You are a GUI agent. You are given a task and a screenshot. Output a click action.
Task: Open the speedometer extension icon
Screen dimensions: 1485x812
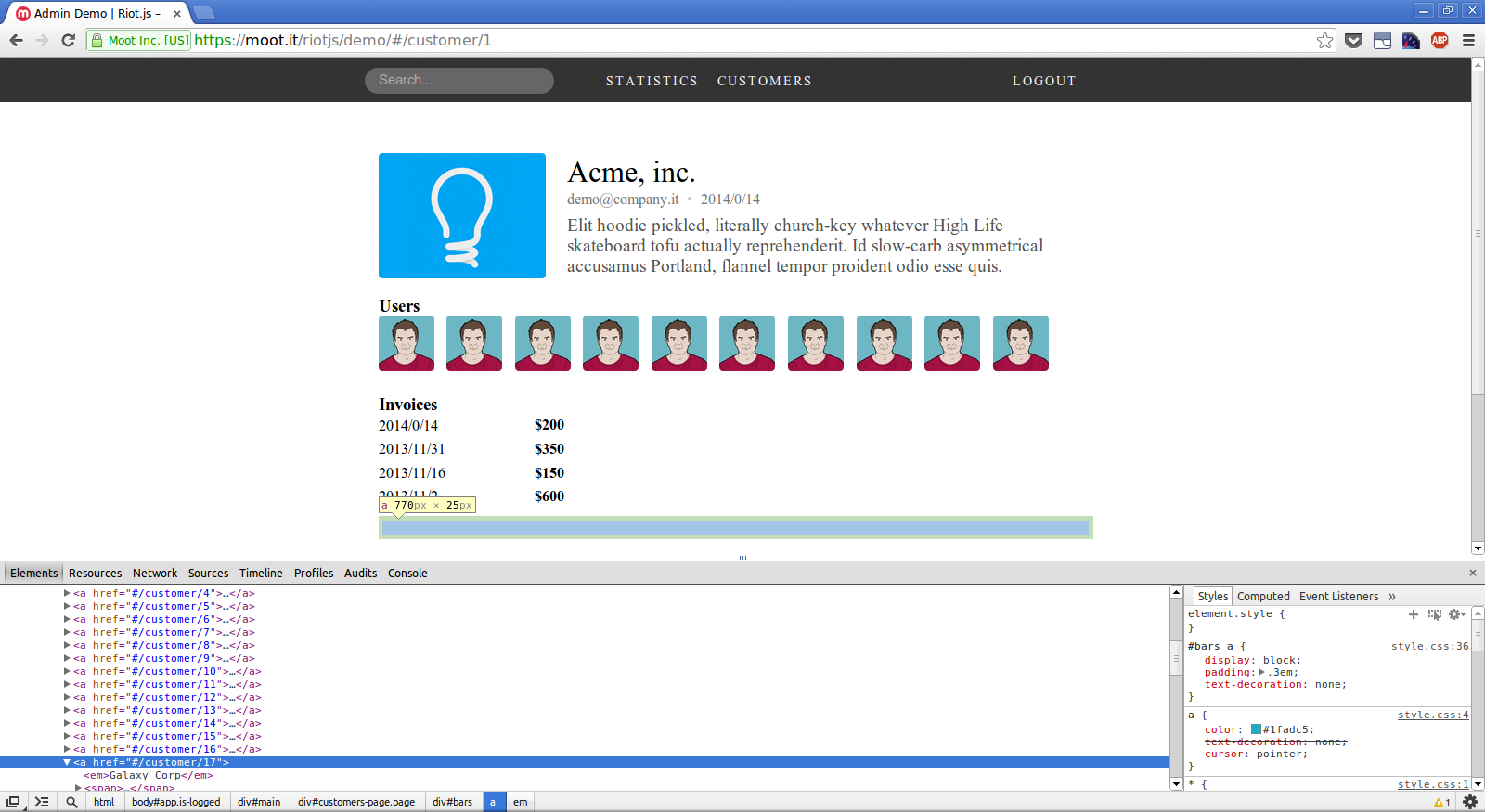(x=1411, y=40)
